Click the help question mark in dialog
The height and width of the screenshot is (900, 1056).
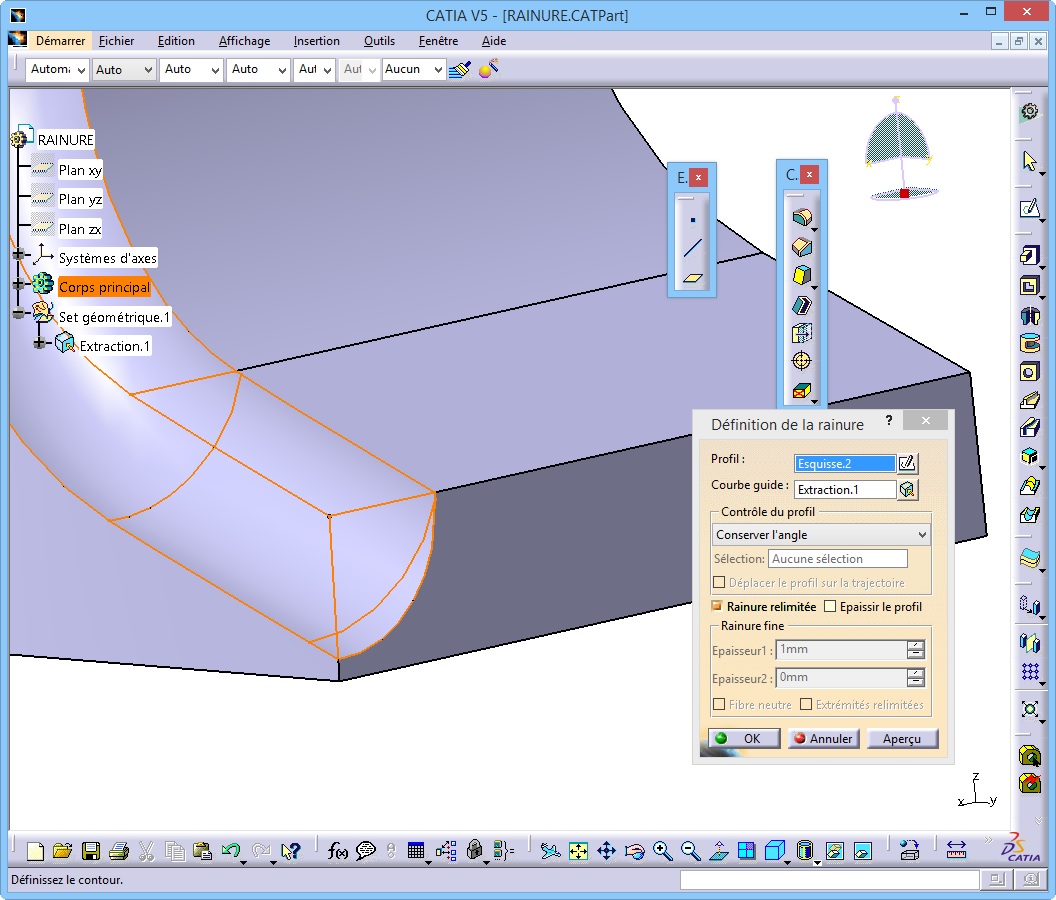click(x=889, y=421)
